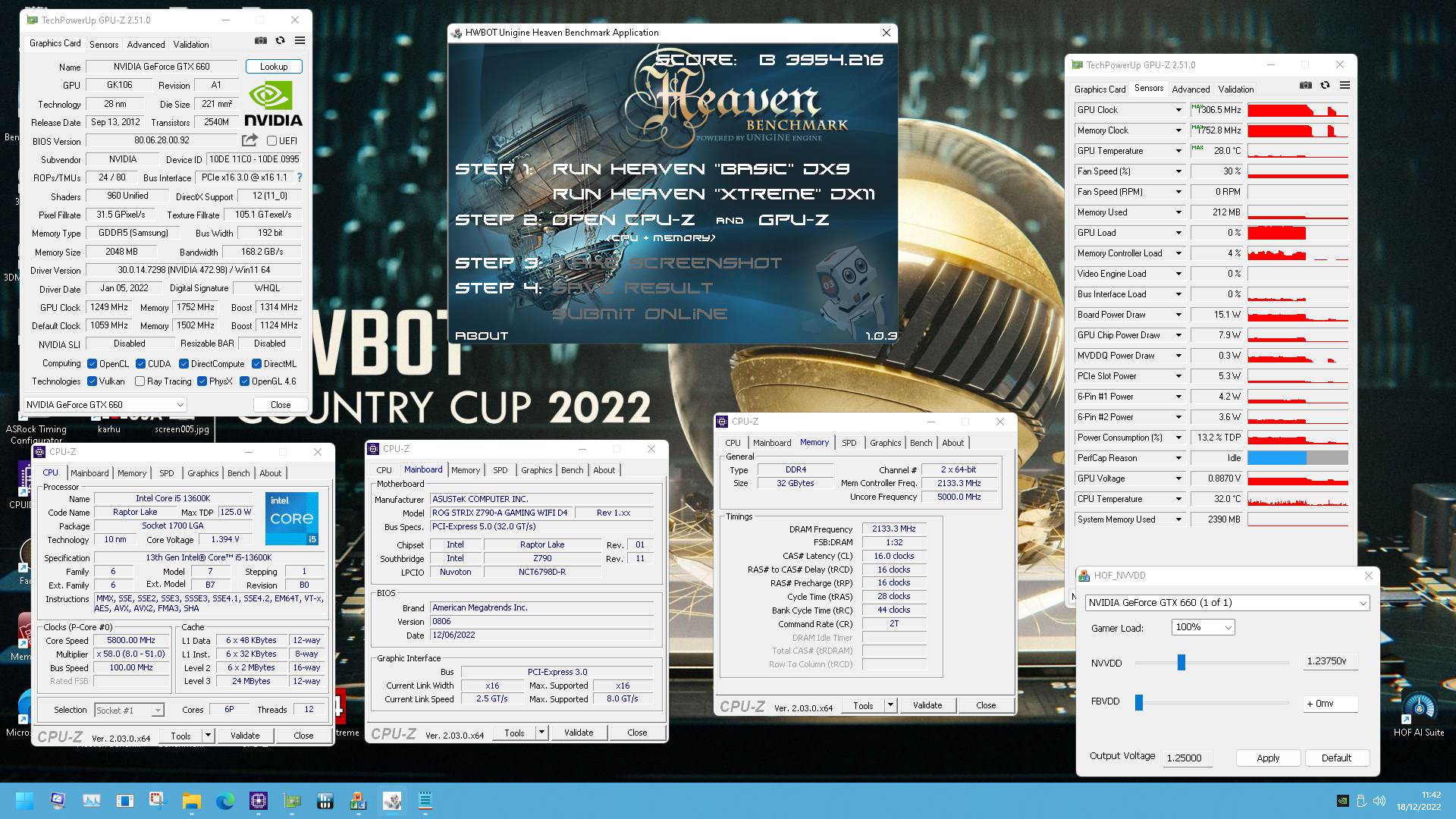
Task: Open HOF_NVVDD GPU selection dropdown
Action: point(1227,603)
